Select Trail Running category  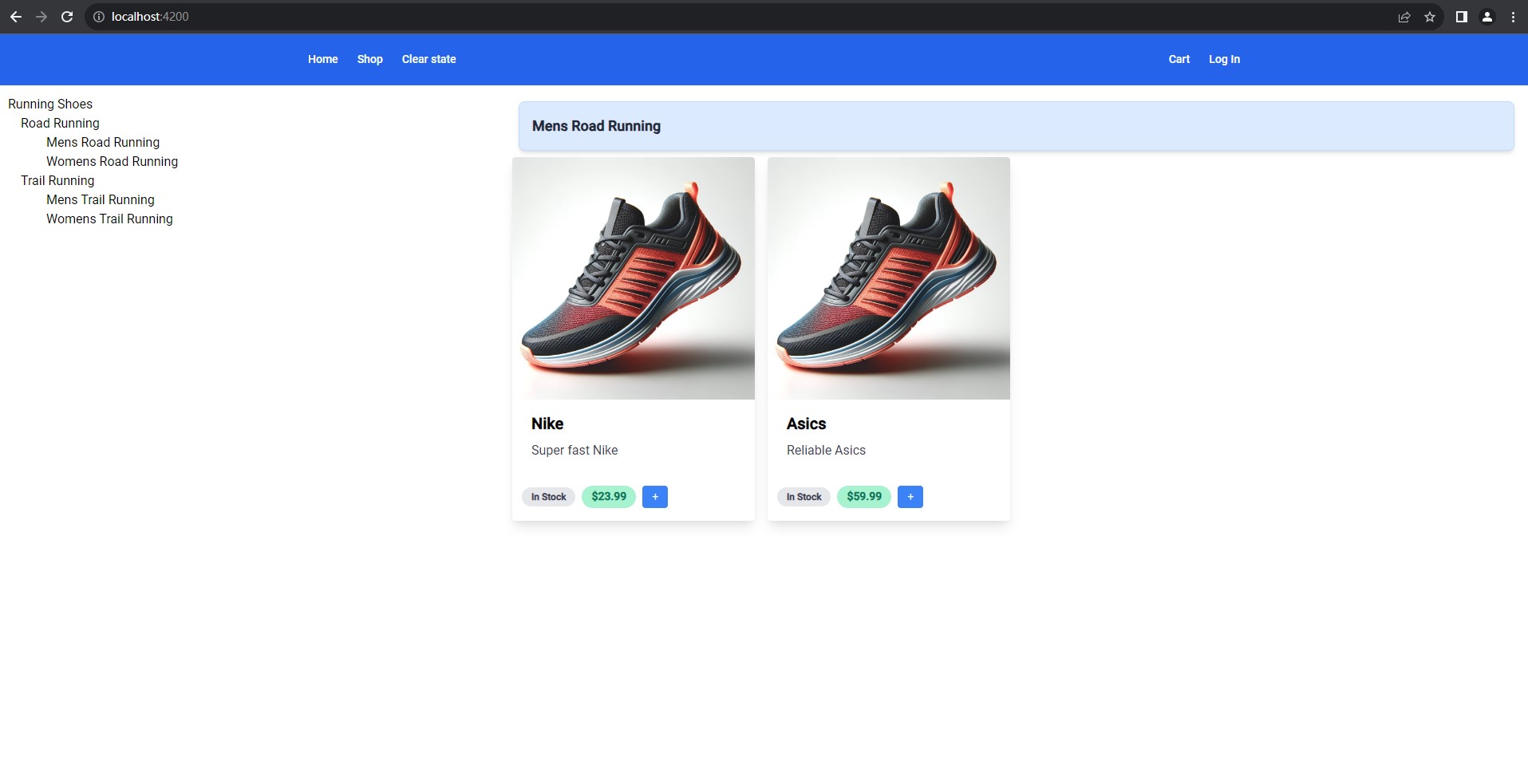pos(57,180)
